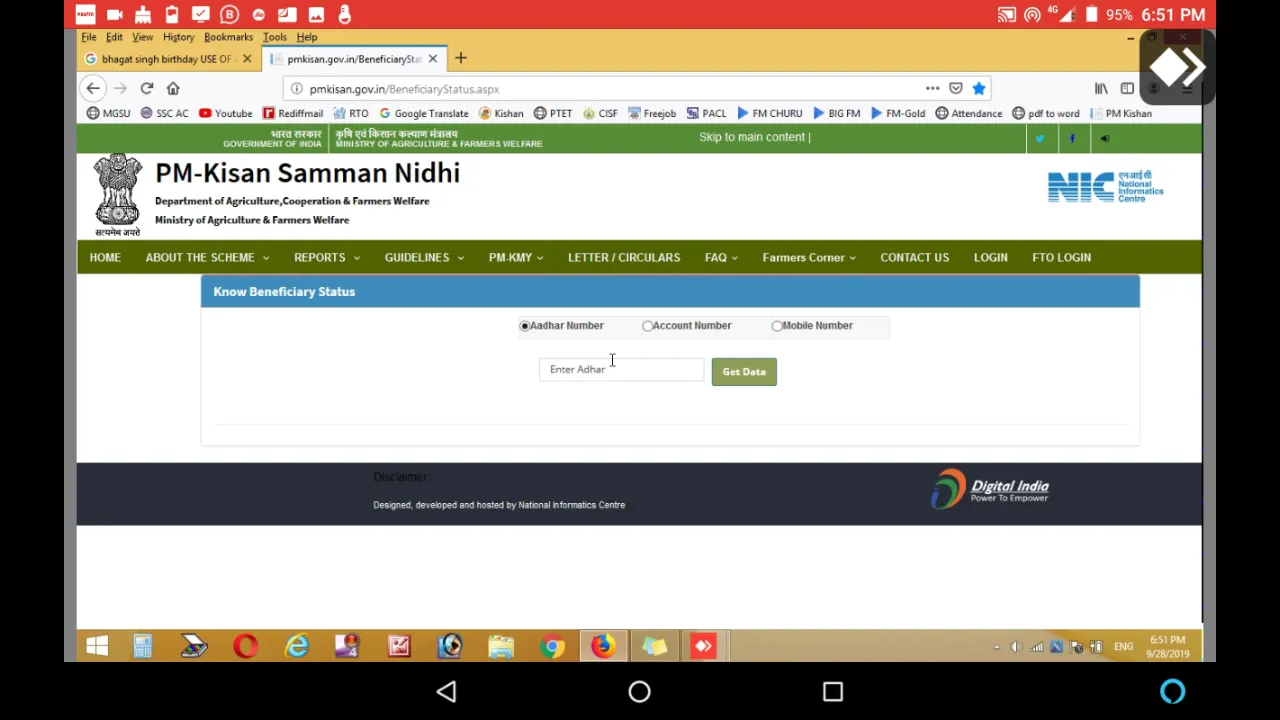The width and height of the screenshot is (1280, 720).
Task: Go to browser home page
Action: pyautogui.click(x=173, y=89)
